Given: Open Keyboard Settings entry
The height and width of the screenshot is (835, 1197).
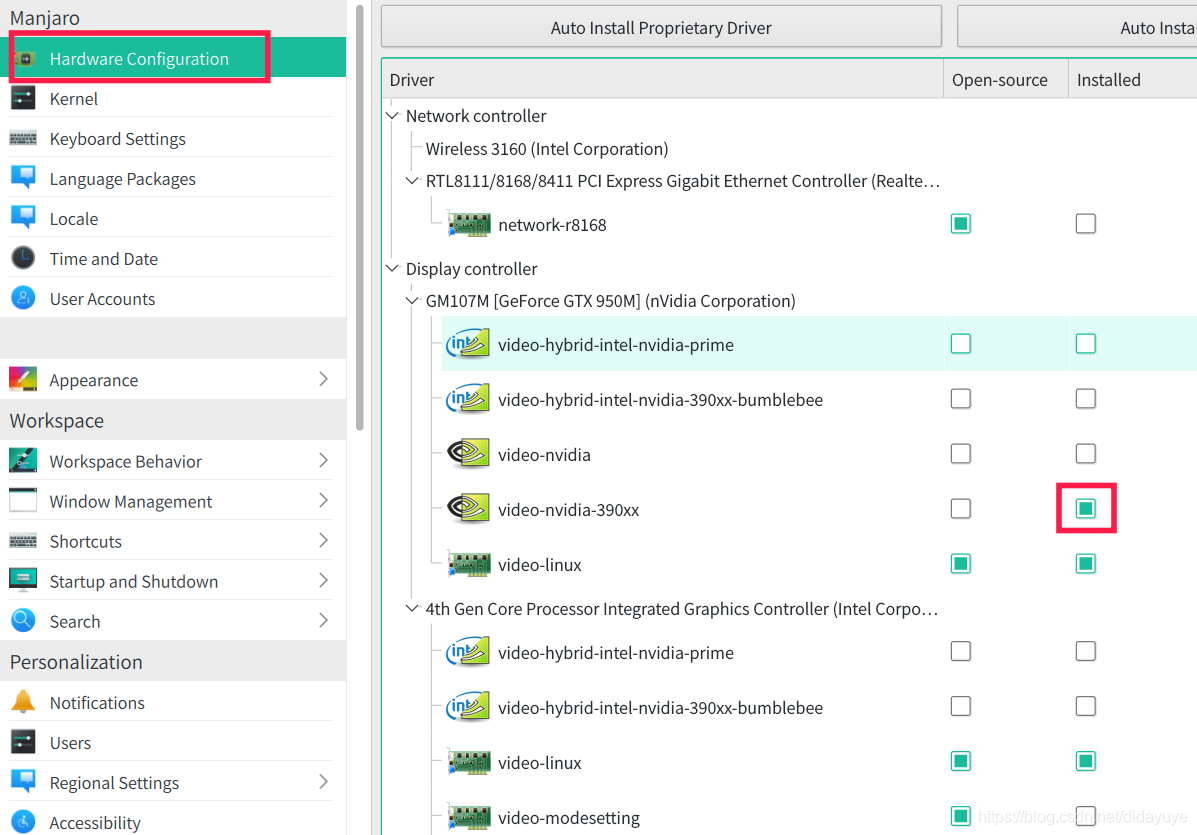Looking at the screenshot, I should tap(173, 138).
